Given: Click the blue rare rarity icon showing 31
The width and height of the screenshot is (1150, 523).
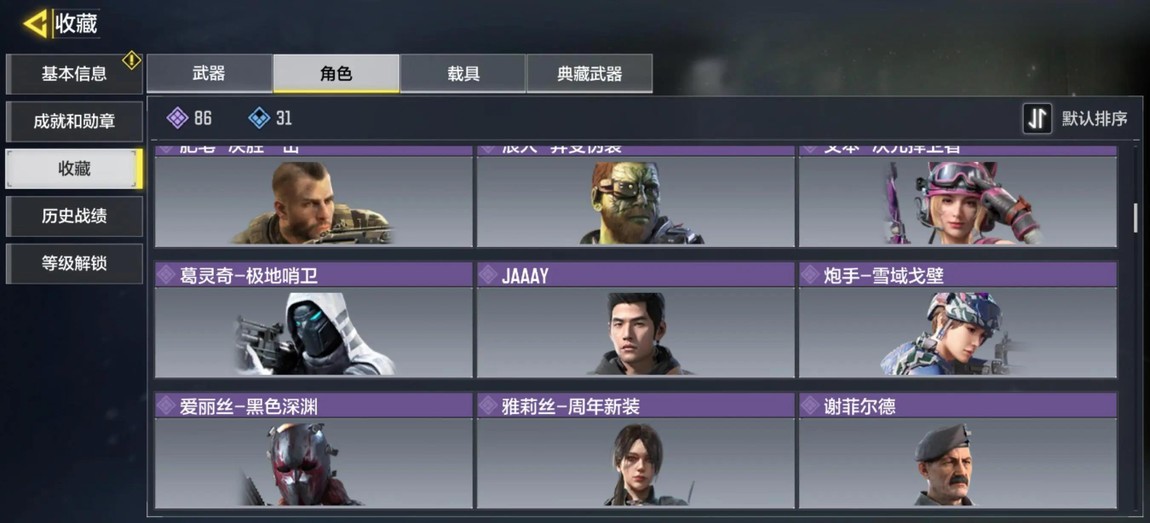Looking at the screenshot, I should pyautogui.click(x=260, y=117).
